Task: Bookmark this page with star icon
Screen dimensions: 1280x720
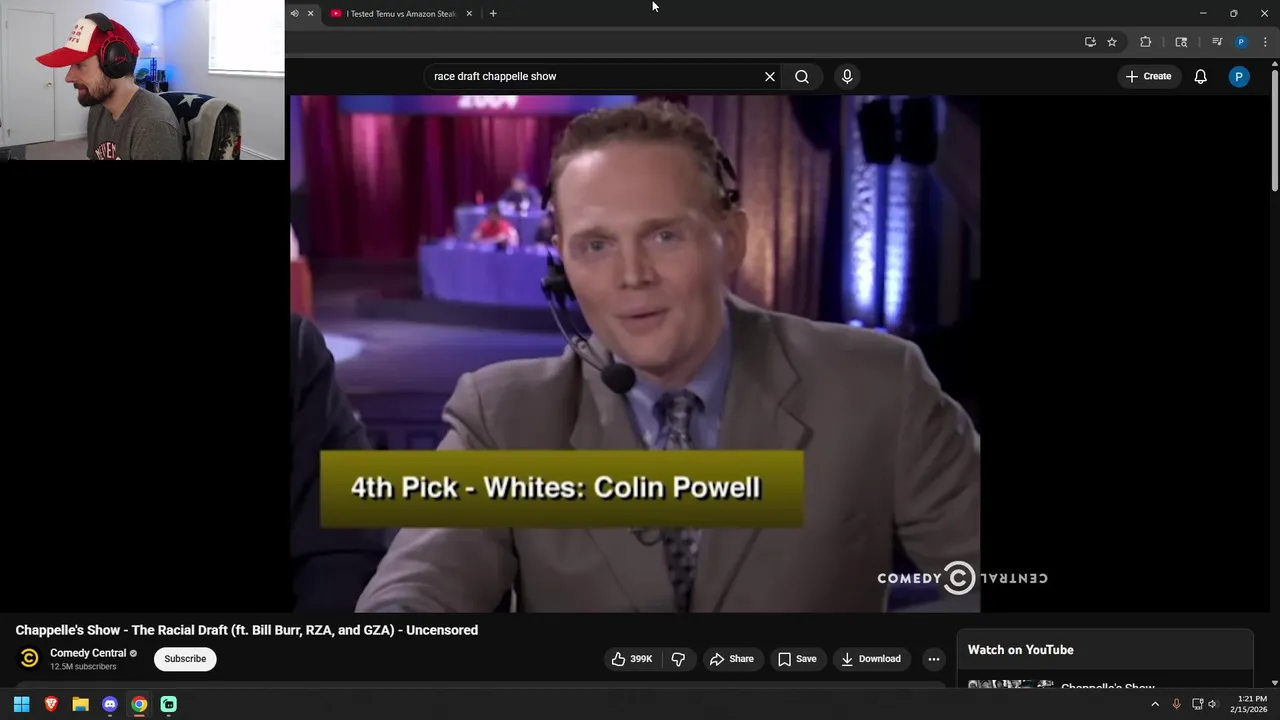Action: [1112, 42]
